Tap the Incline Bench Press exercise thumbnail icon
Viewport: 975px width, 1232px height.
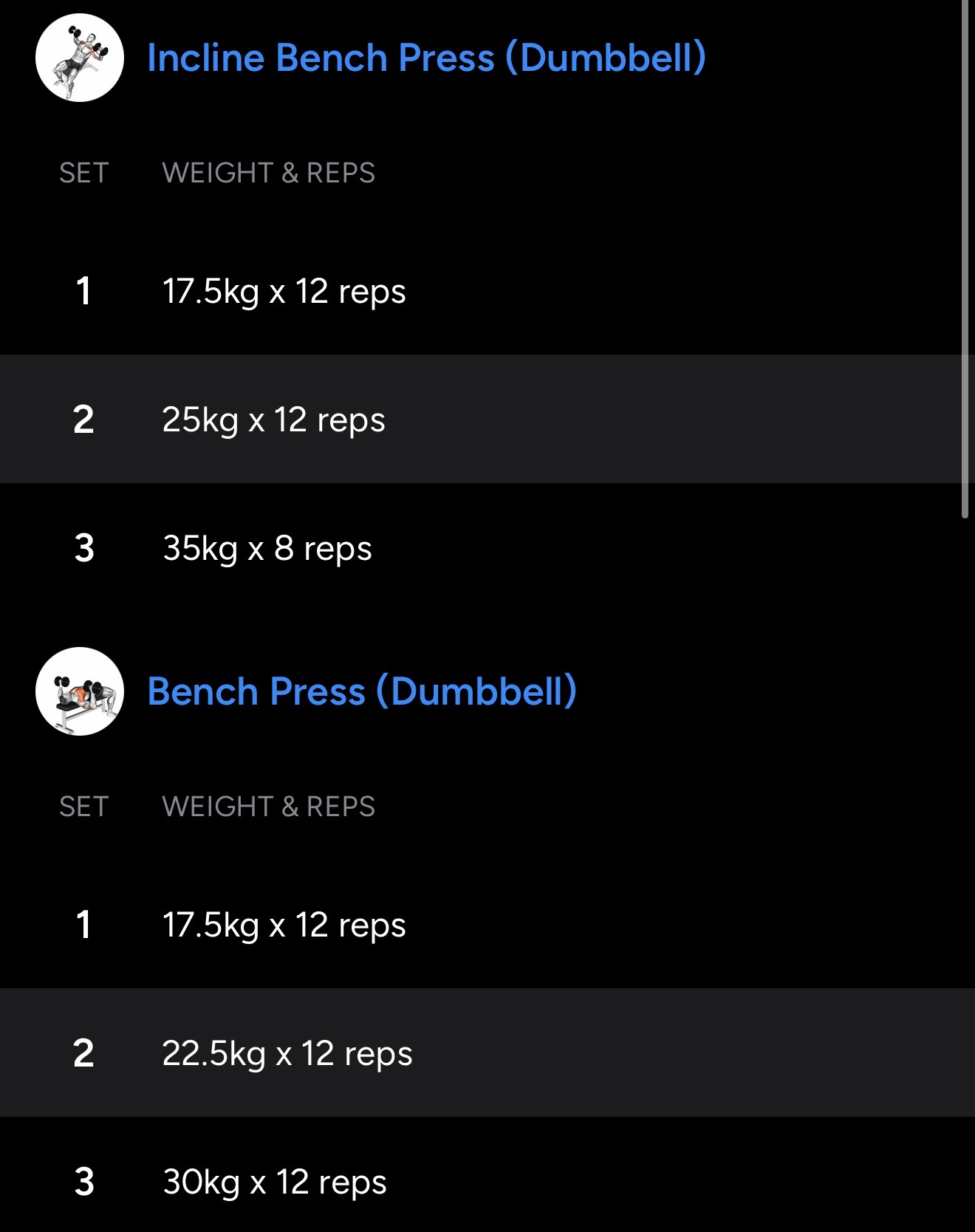pos(80,58)
